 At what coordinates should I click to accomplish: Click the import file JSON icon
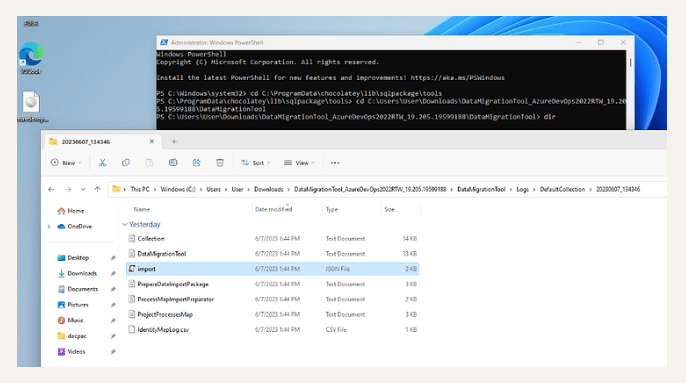(132, 269)
